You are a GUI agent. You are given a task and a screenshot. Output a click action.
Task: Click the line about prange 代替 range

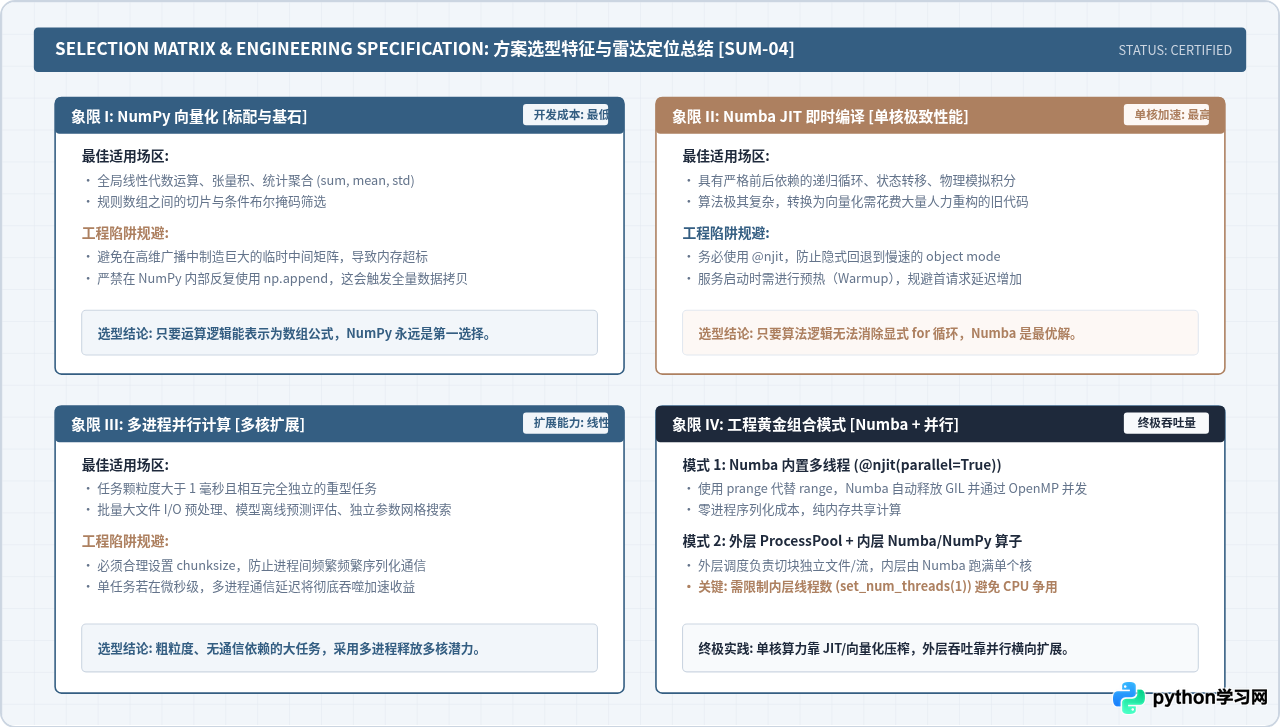pos(886,489)
